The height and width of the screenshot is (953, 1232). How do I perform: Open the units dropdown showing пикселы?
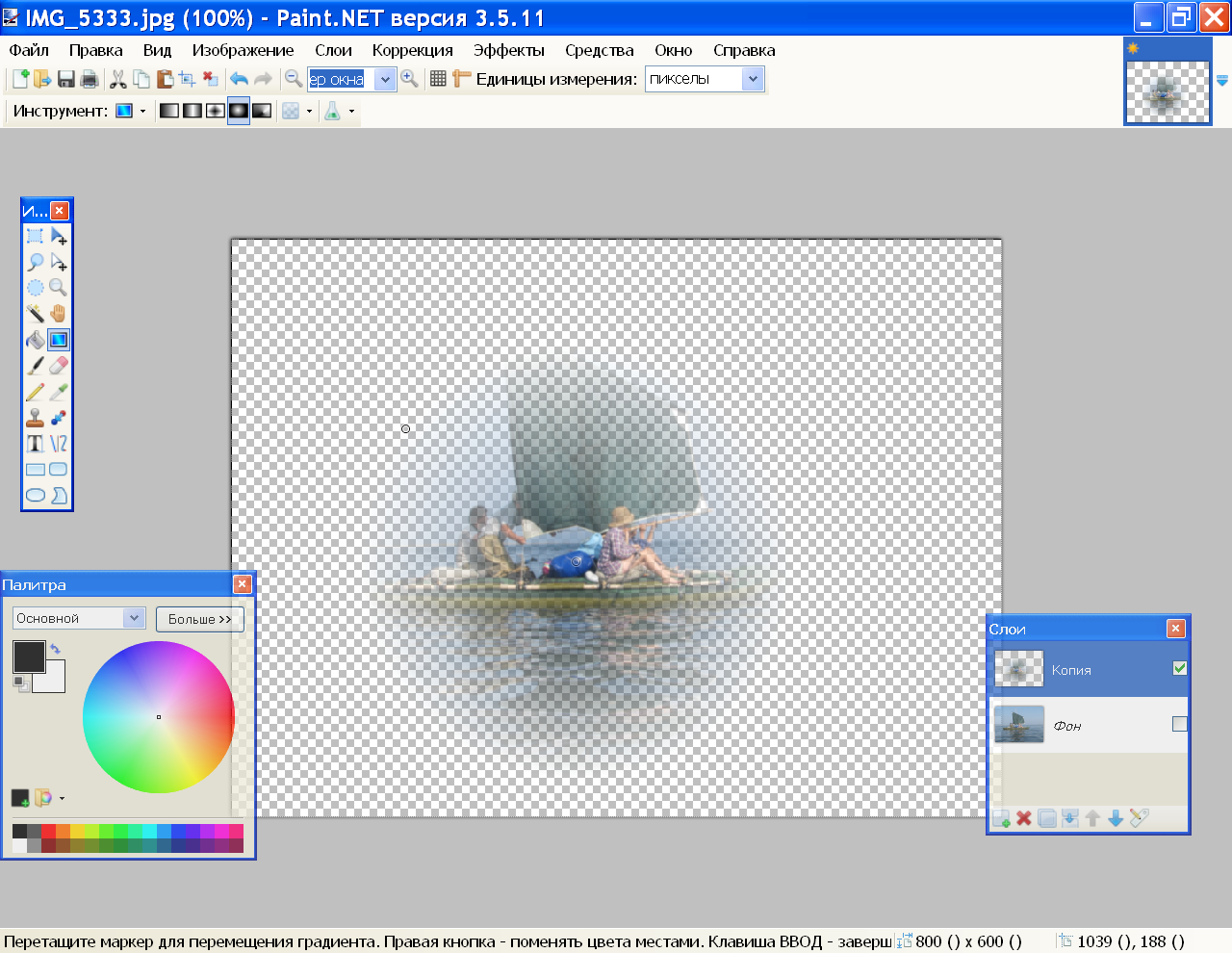[754, 79]
